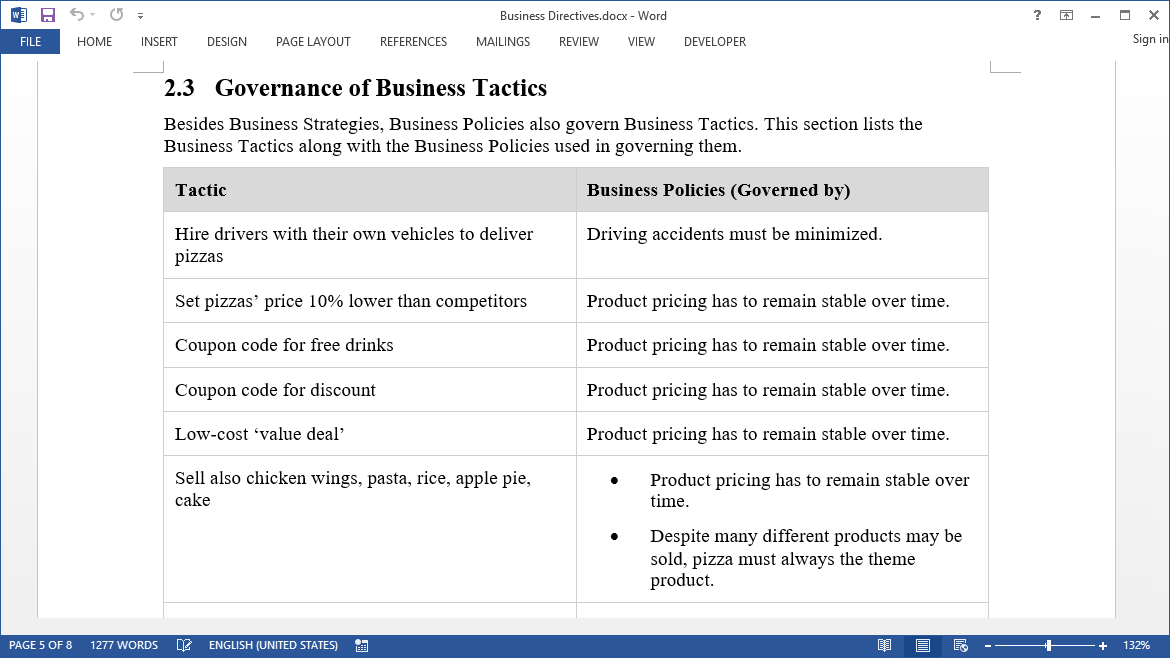Viewport: 1170px width, 658px height.
Task: Select the REFERENCES ribbon tab
Action: (413, 42)
